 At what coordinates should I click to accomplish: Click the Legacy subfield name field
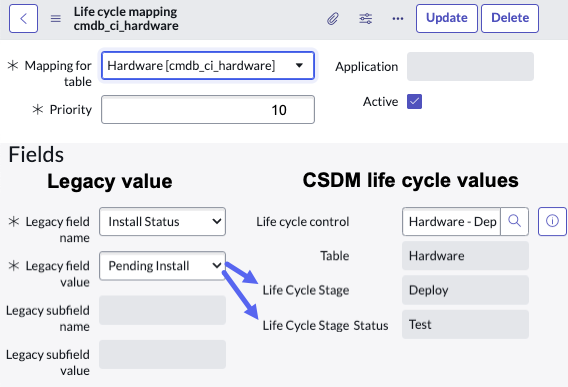coord(162,310)
